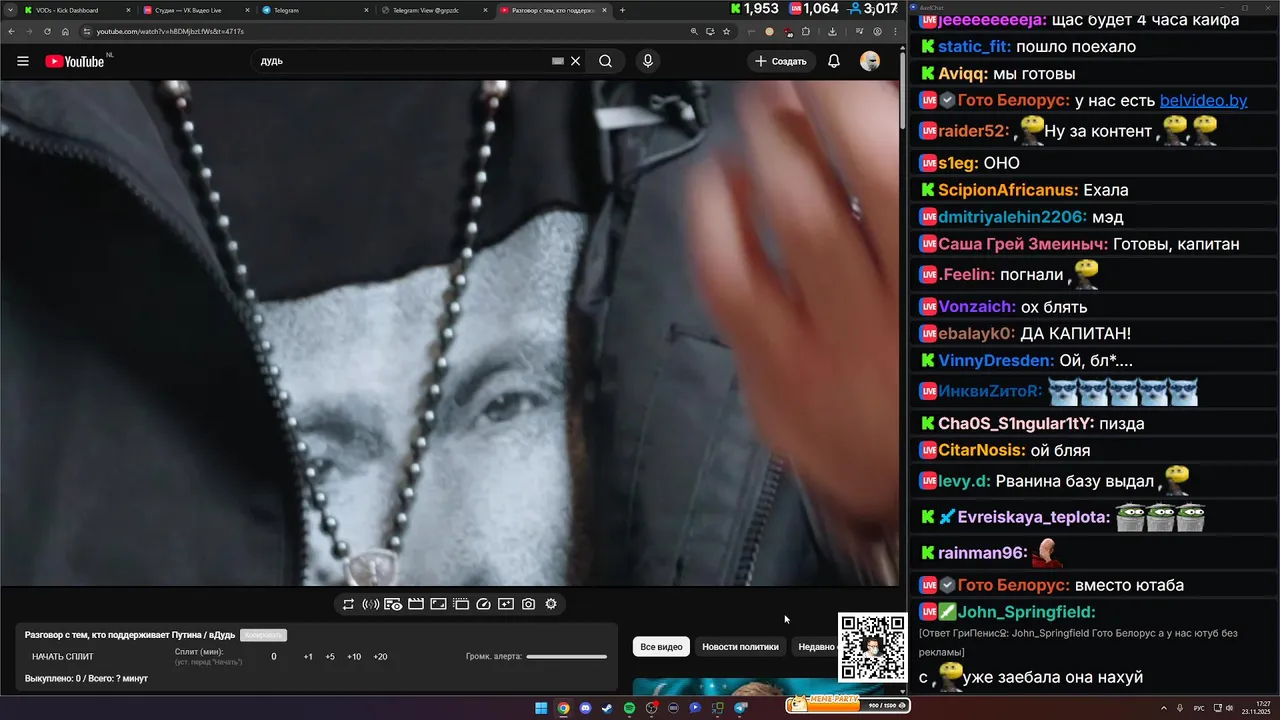Open a new browser tab
This screenshot has height=720, width=1280.
pos(622,10)
